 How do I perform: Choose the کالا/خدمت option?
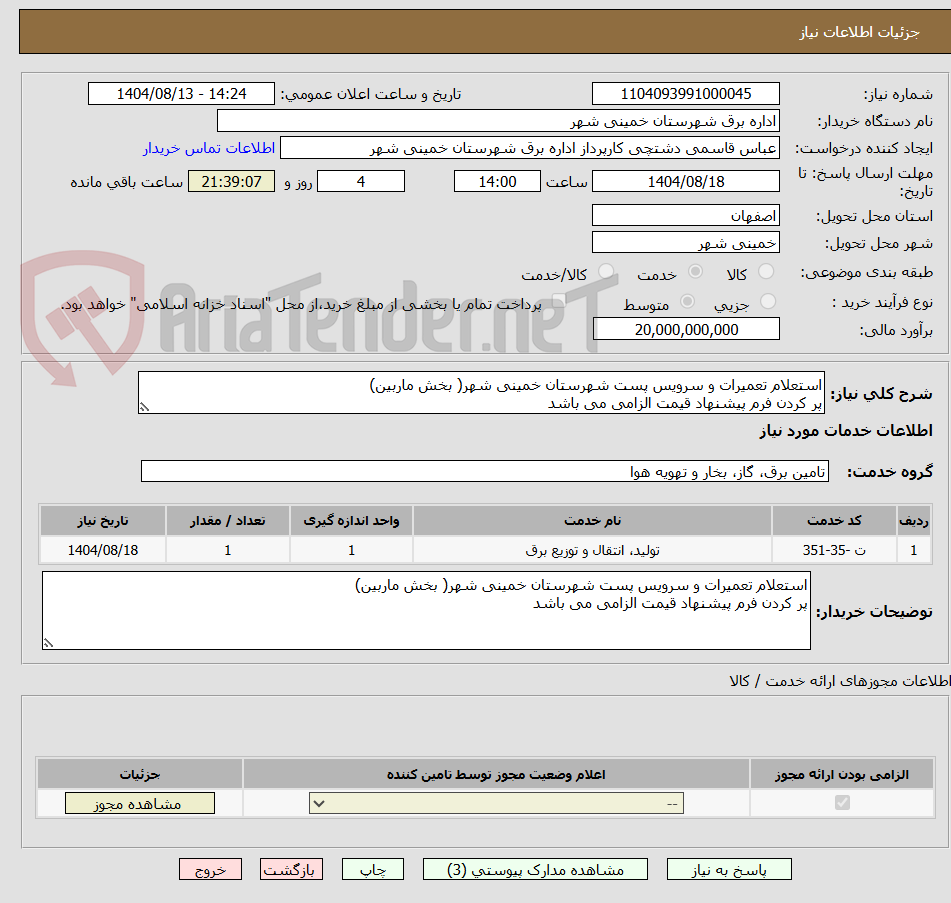click(606, 271)
